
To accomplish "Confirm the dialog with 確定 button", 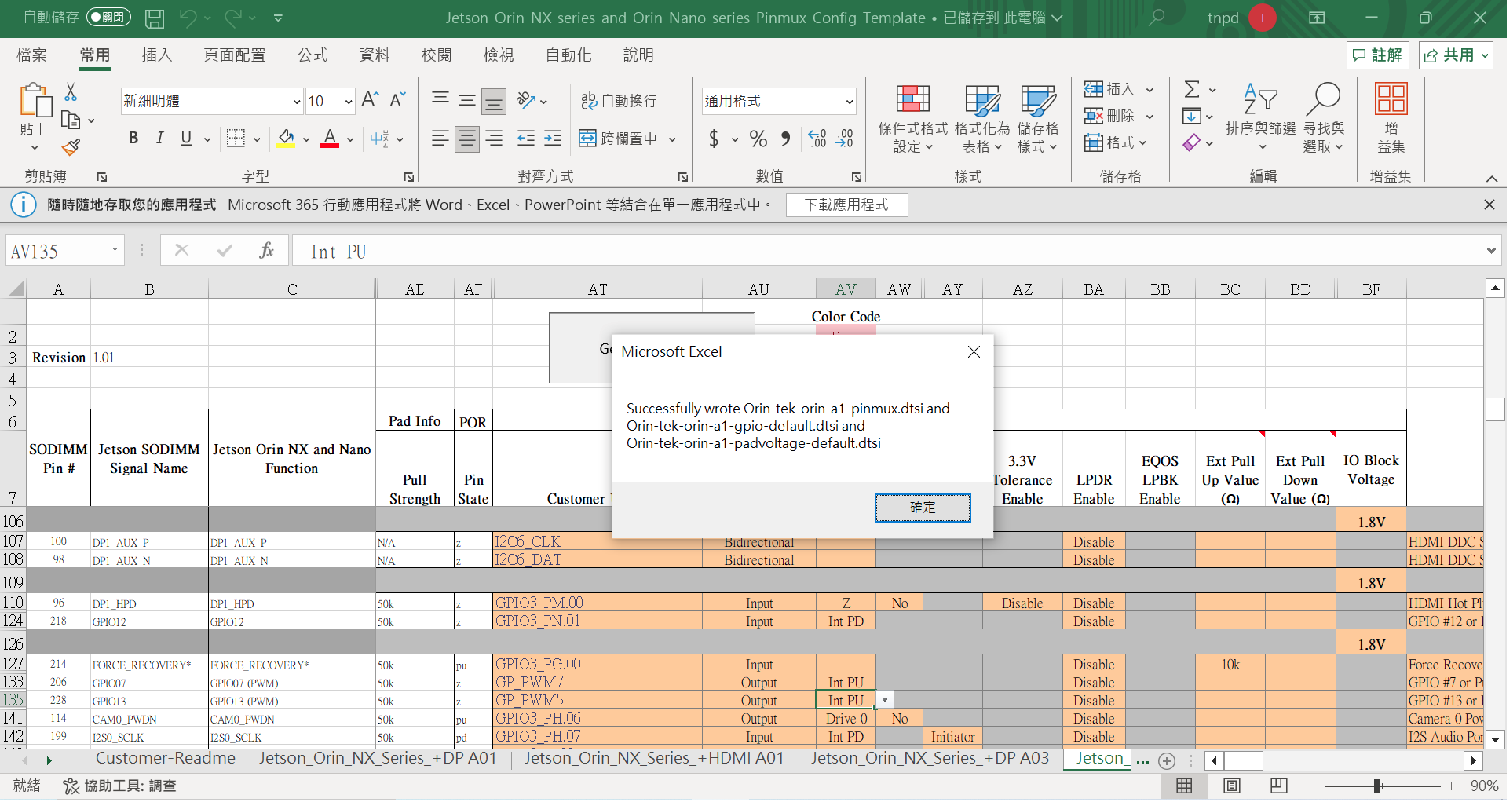I will pyautogui.click(x=922, y=508).
